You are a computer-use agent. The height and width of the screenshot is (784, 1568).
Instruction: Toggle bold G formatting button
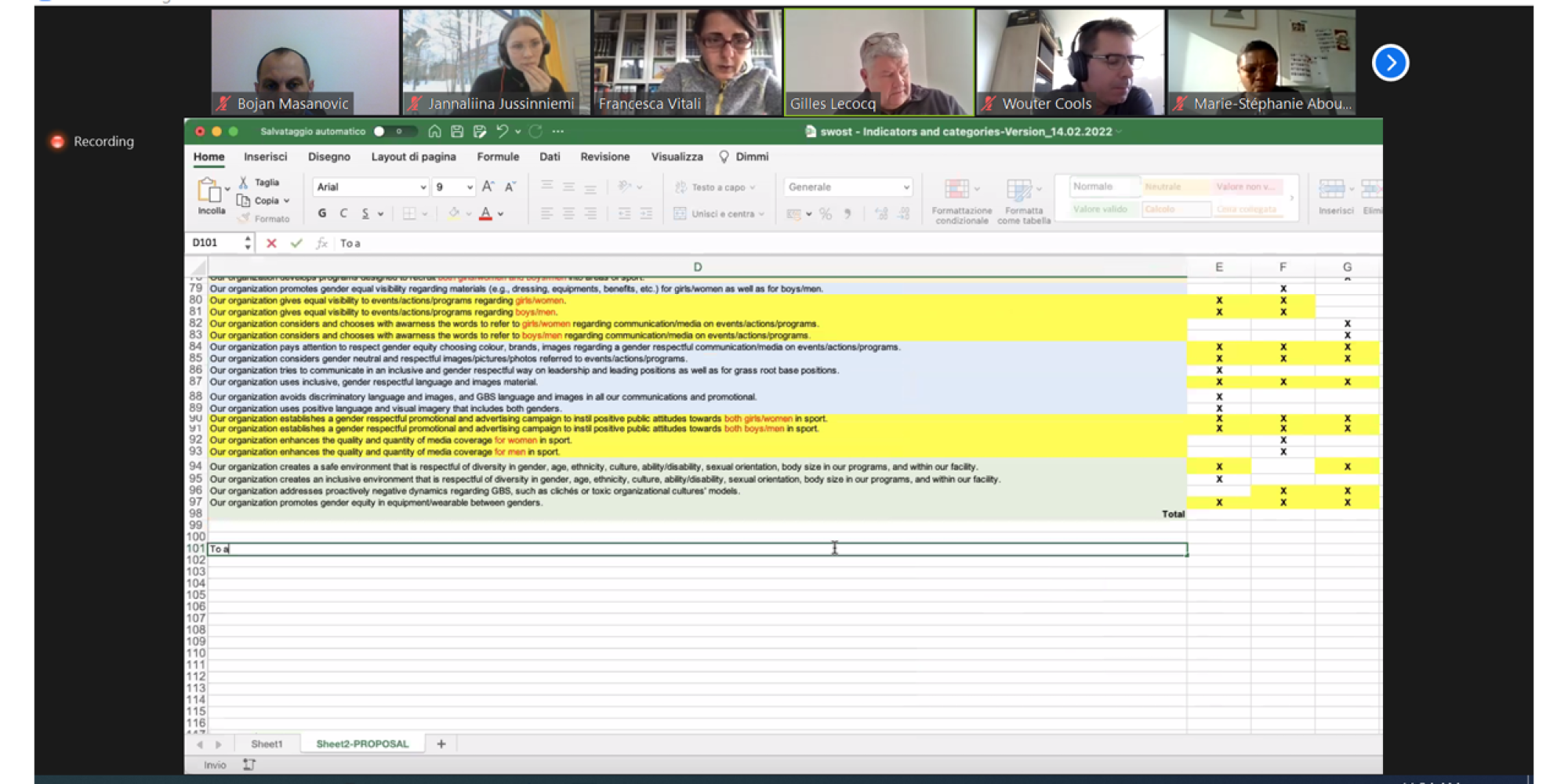click(322, 213)
